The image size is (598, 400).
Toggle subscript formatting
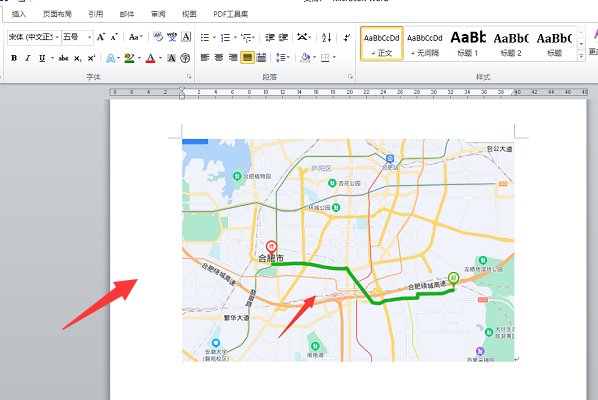pyautogui.click(x=78, y=58)
